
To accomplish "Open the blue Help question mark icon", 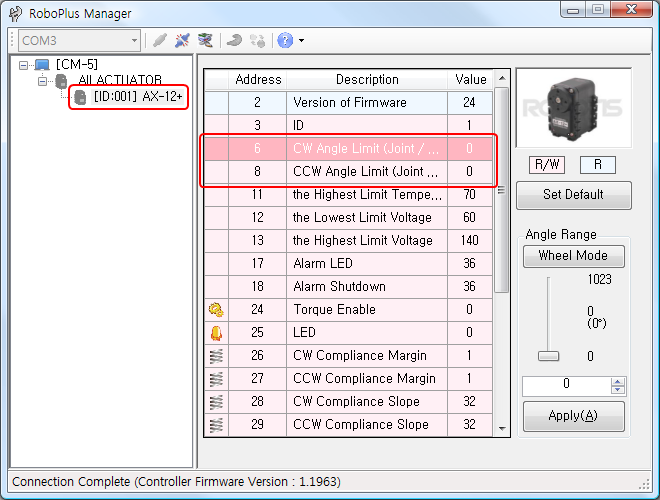I will click(285, 41).
